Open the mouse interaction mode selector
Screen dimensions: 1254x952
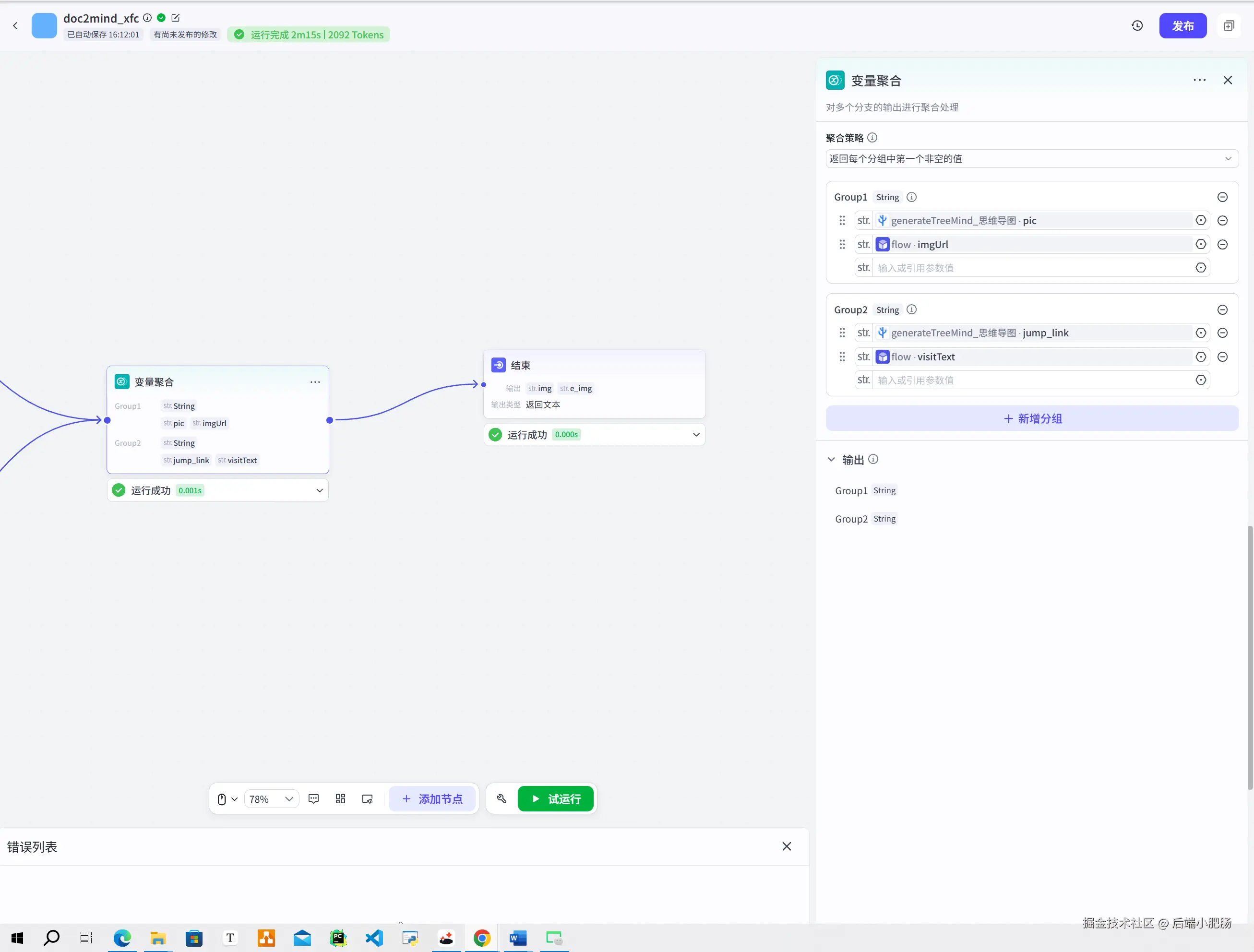pyautogui.click(x=227, y=799)
